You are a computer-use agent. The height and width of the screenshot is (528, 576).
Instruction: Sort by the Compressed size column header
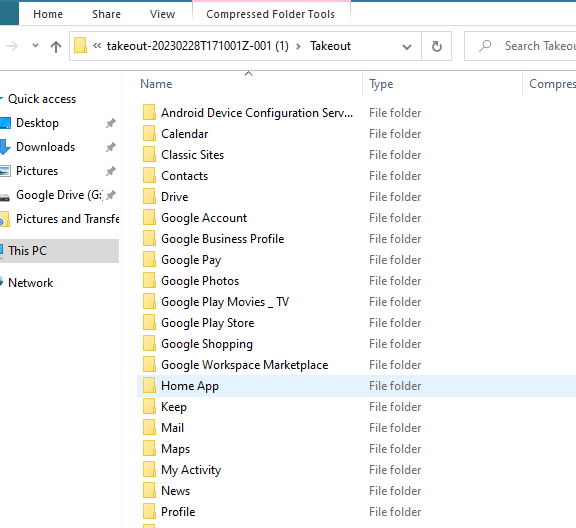point(552,84)
